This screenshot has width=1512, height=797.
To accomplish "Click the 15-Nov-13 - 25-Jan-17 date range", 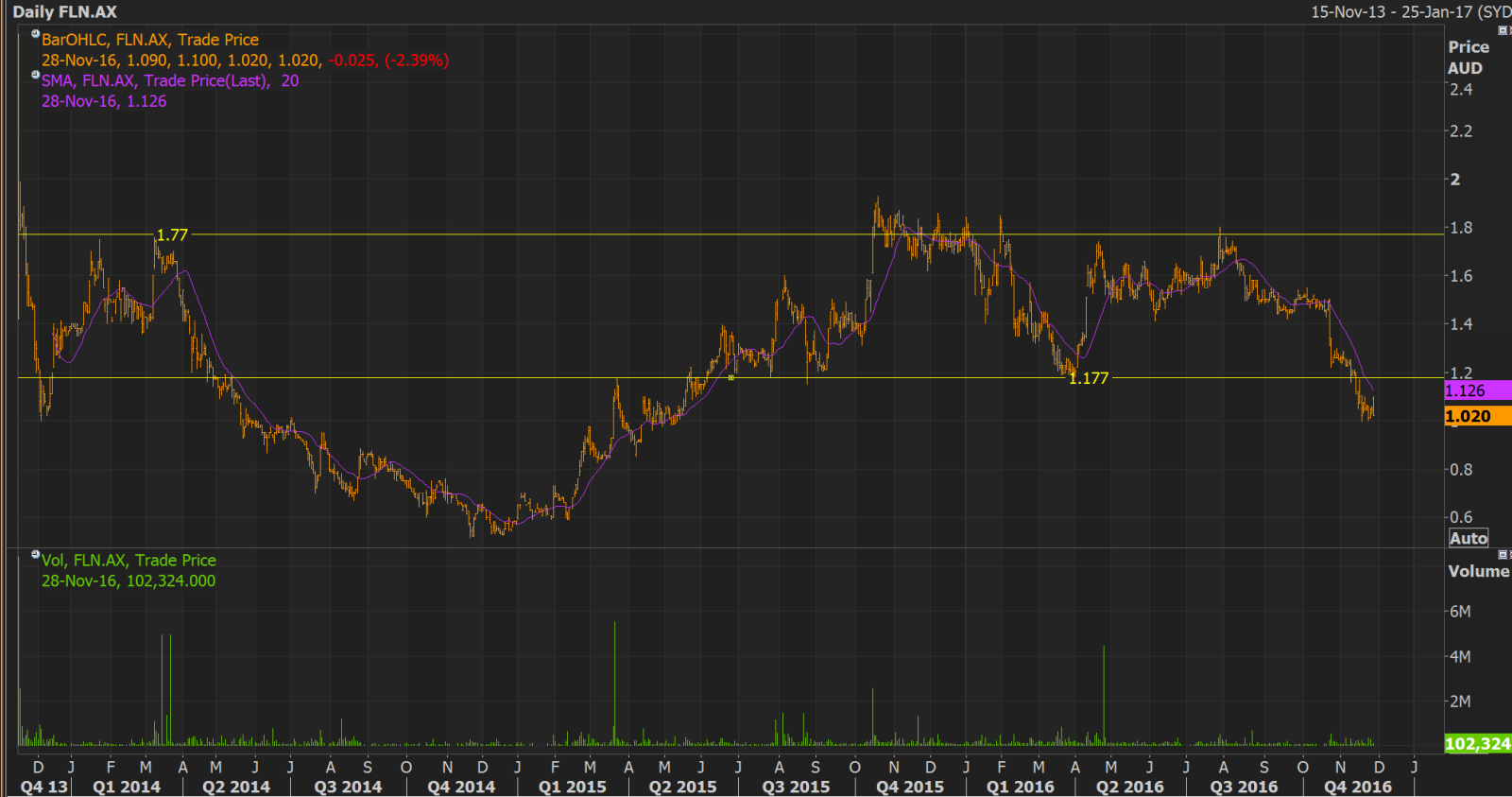I will tap(1391, 12).
